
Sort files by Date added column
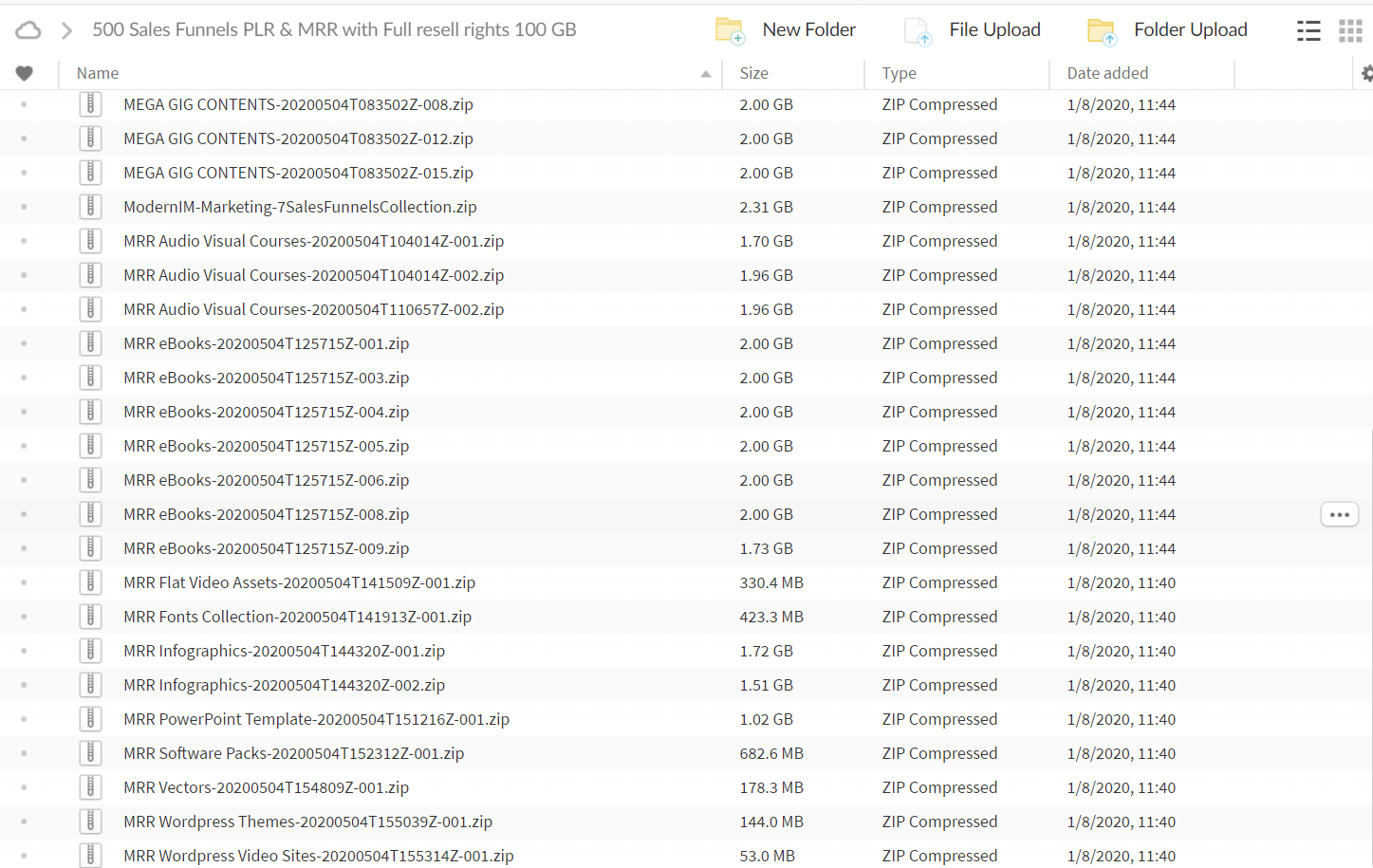[x=1106, y=73]
